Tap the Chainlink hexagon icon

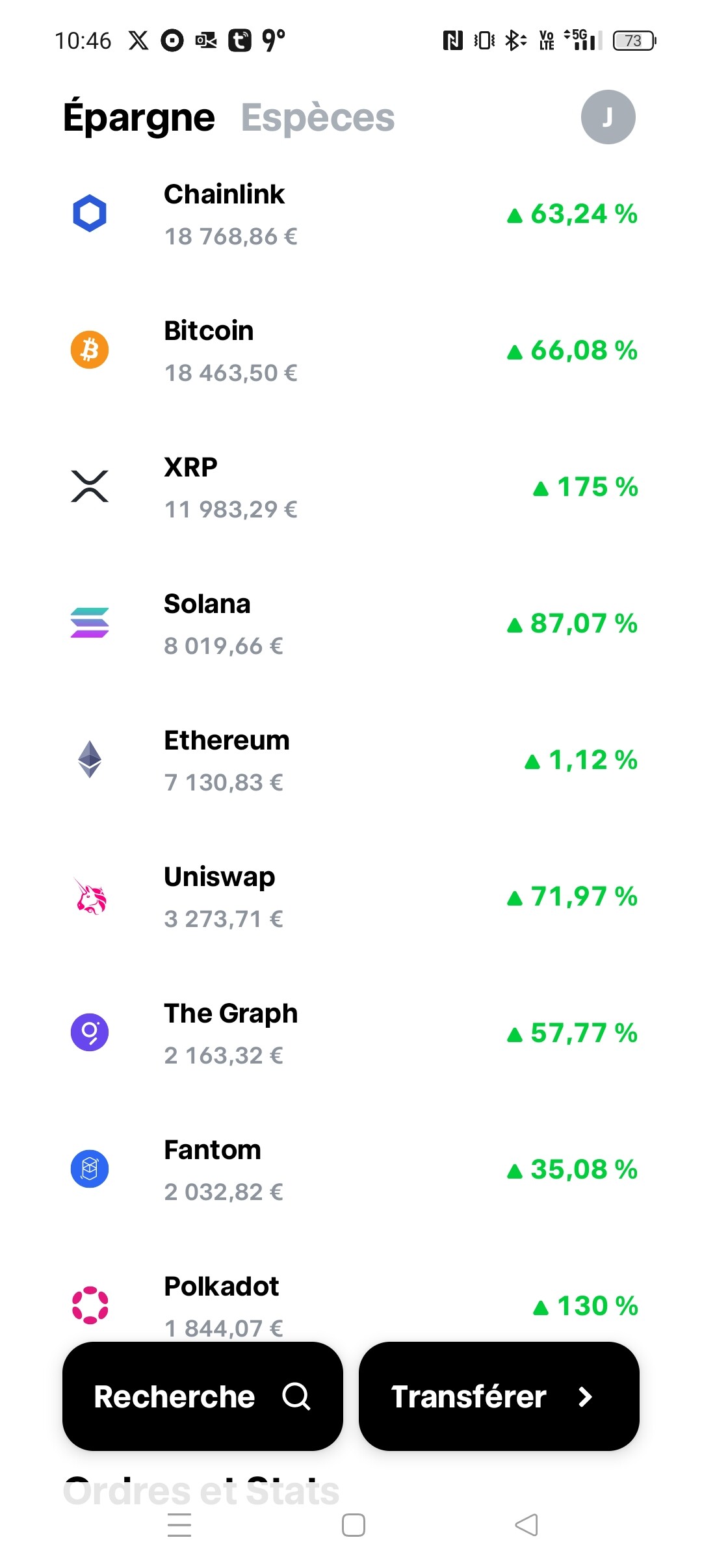click(x=90, y=213)
